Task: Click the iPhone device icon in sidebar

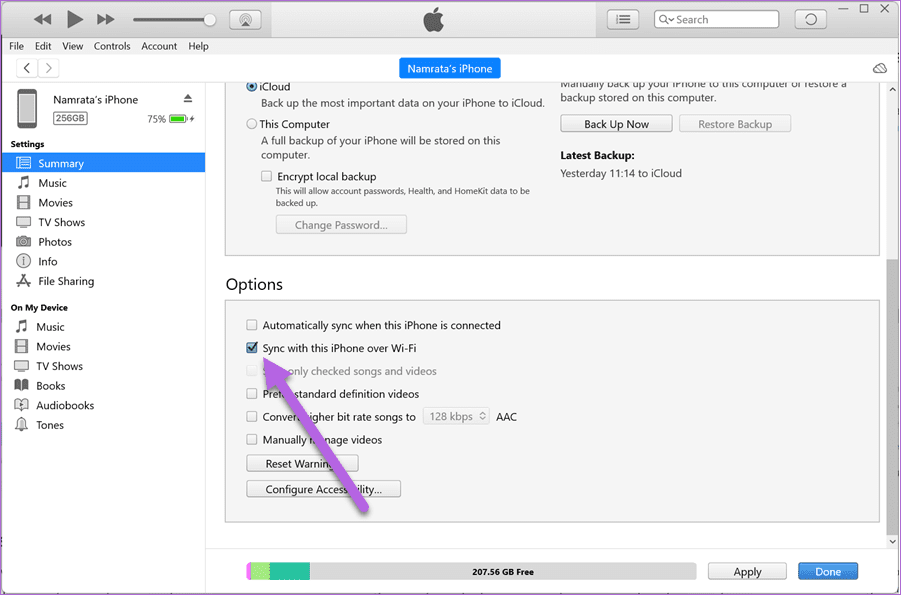Action: pos(27,108)
